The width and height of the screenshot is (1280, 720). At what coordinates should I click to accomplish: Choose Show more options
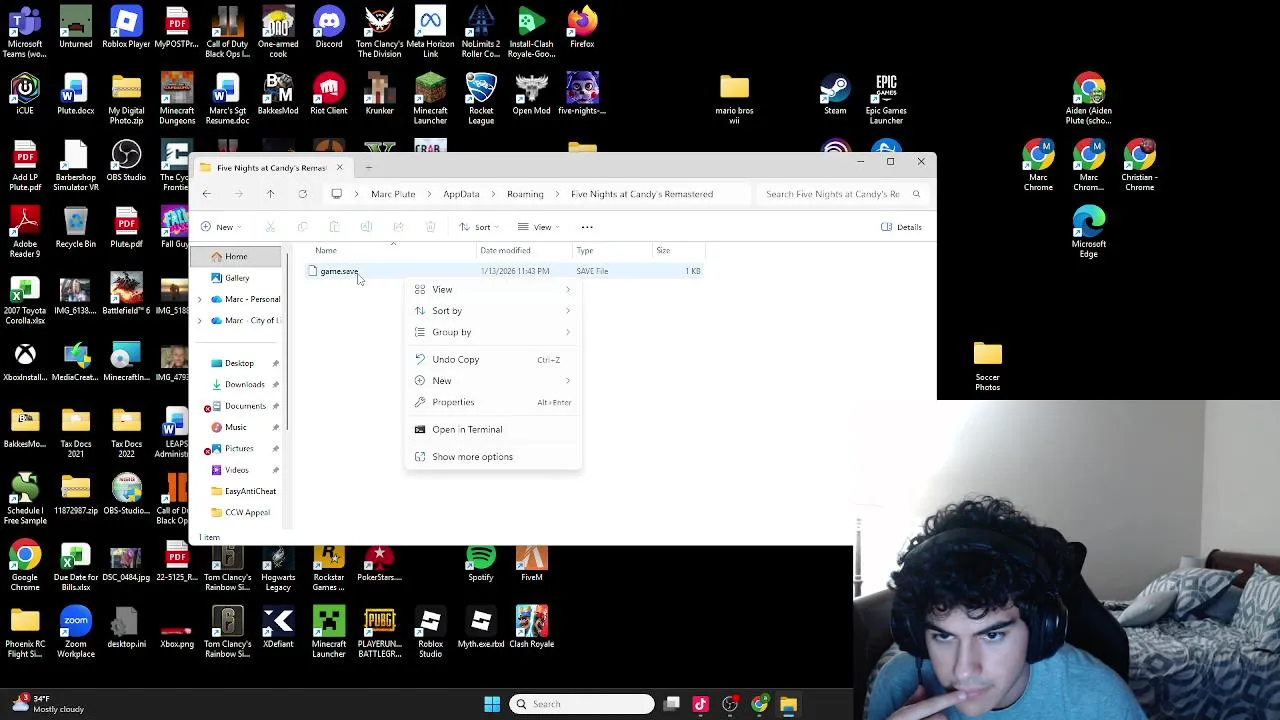click(x=493, y=457)
